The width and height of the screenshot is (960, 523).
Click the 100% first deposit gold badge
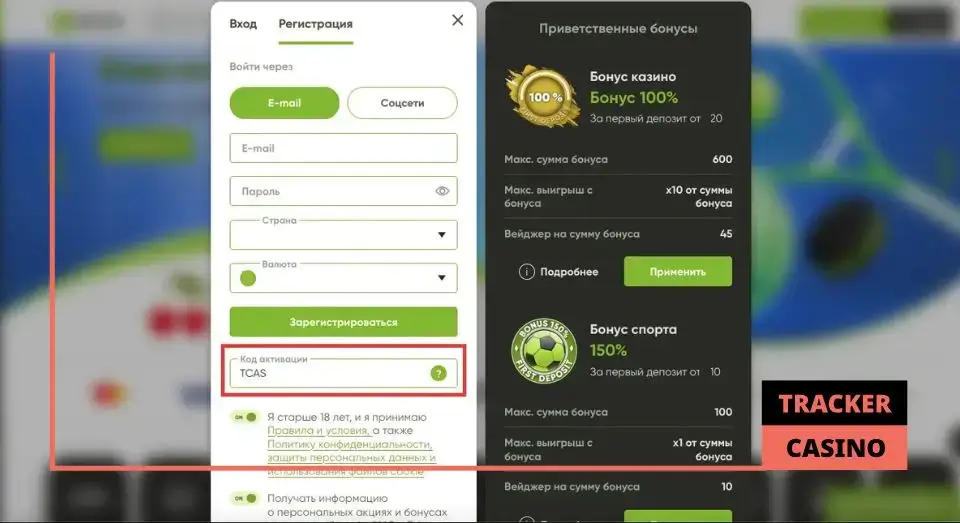coord(543,97)
